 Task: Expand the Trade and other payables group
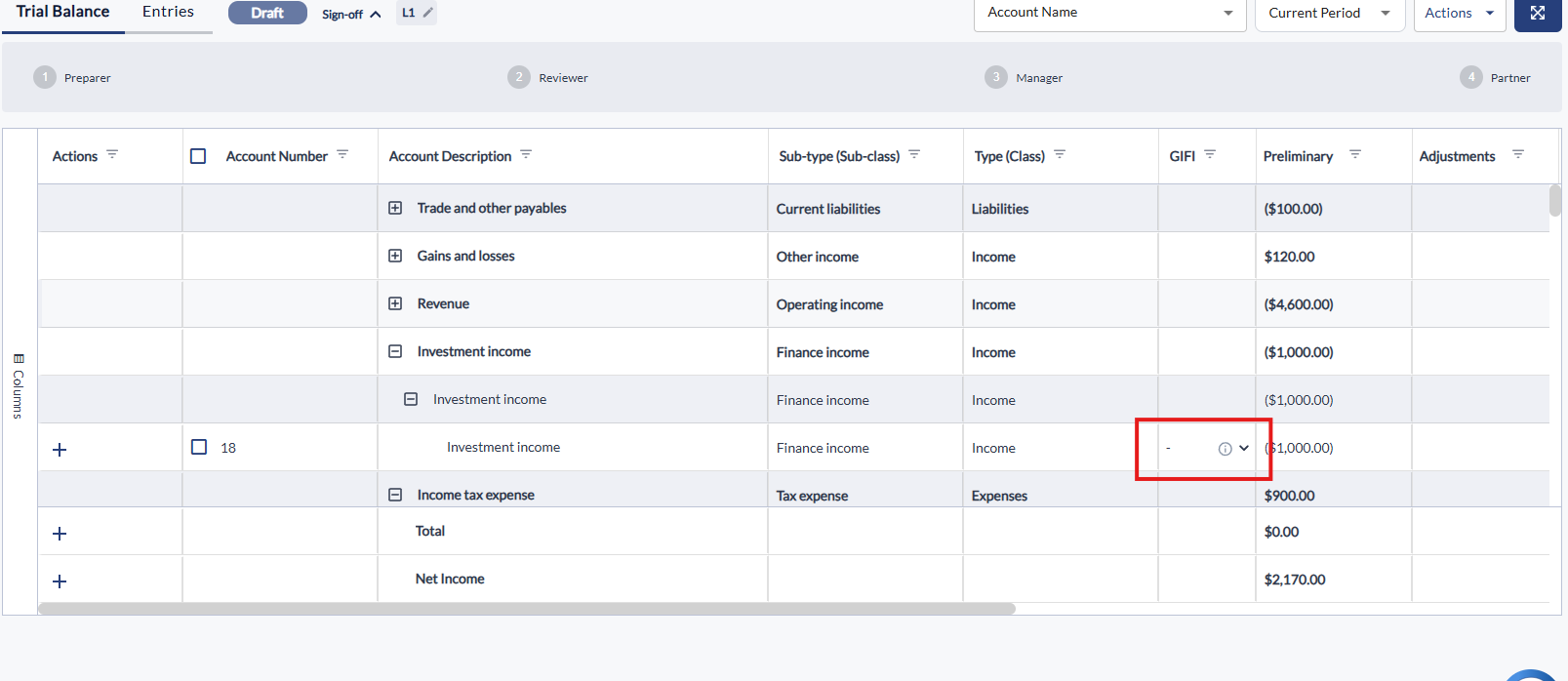395,208
